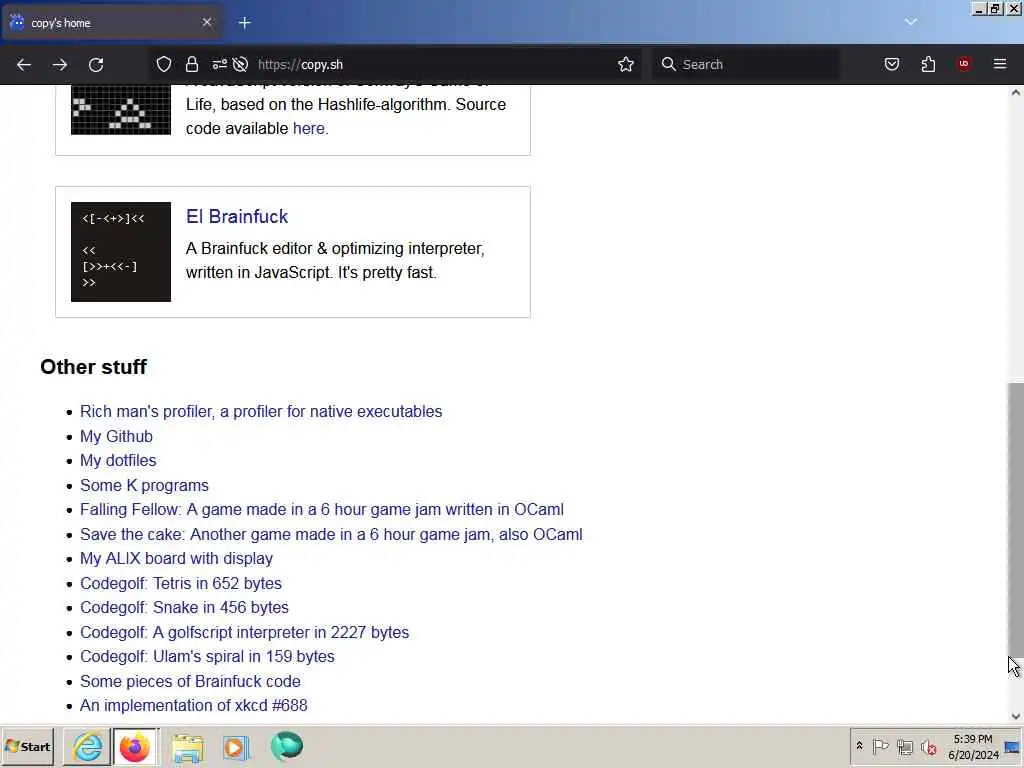Click the blocked autoplay icon in address bar
The image size is (1024, 768).
click(240, 64)
